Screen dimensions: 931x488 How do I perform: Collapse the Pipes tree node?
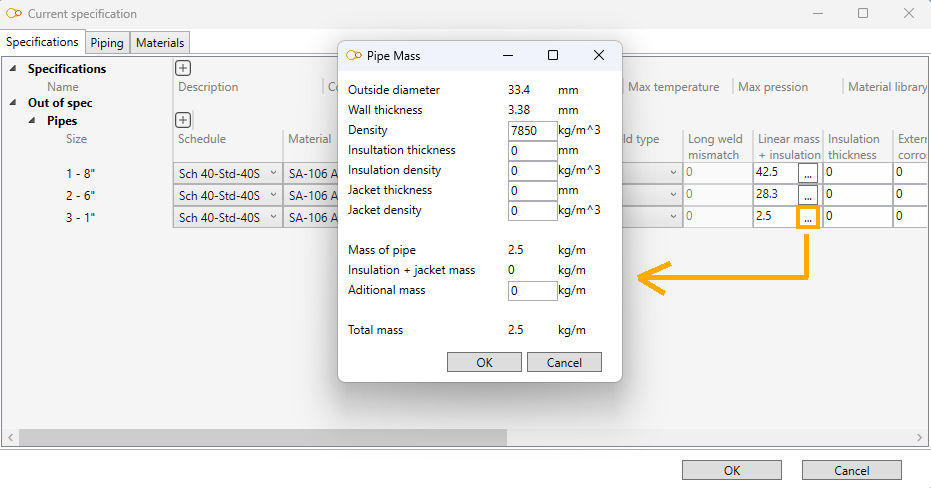click(x=33, y=121)
